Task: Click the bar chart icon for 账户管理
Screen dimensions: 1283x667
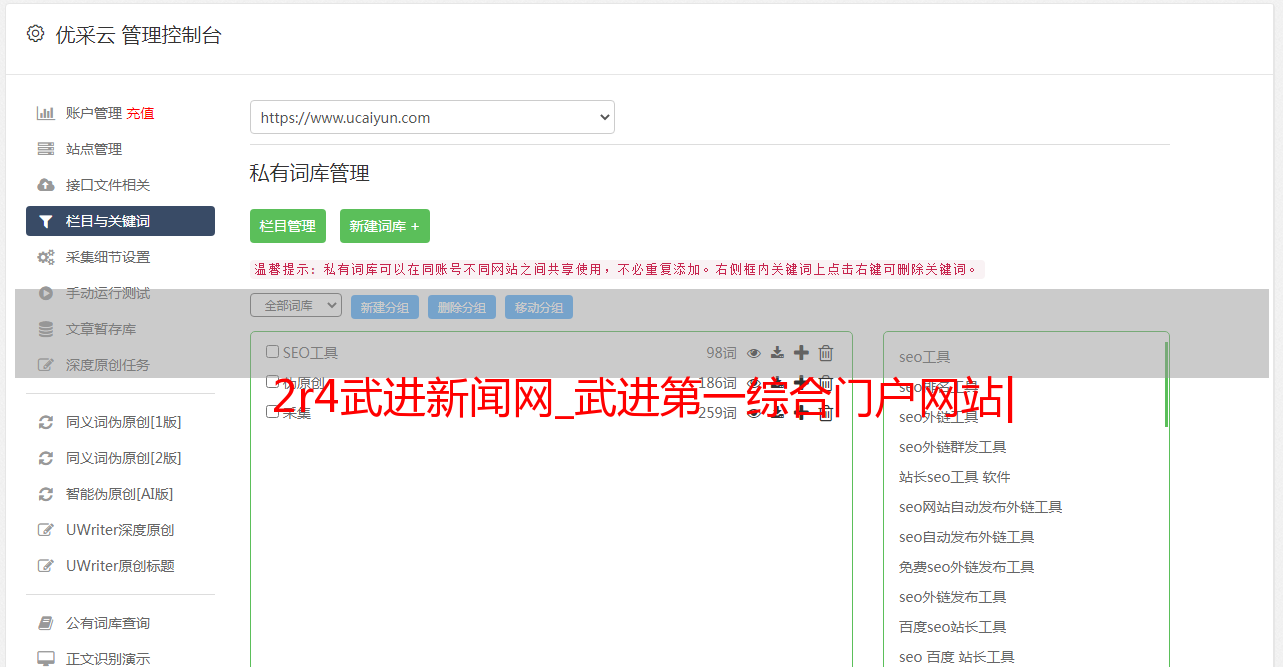Action: tap(45, 113)
